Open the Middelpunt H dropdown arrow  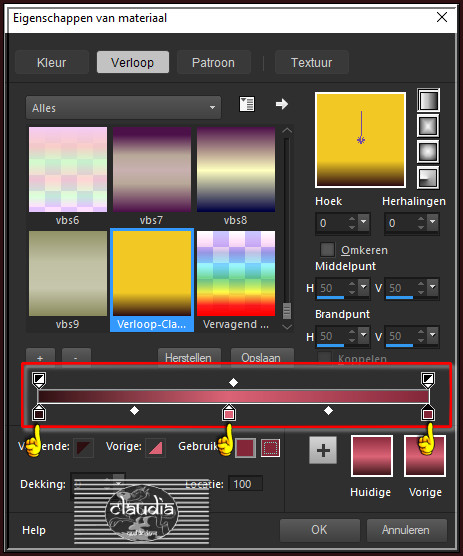point(364,287)
